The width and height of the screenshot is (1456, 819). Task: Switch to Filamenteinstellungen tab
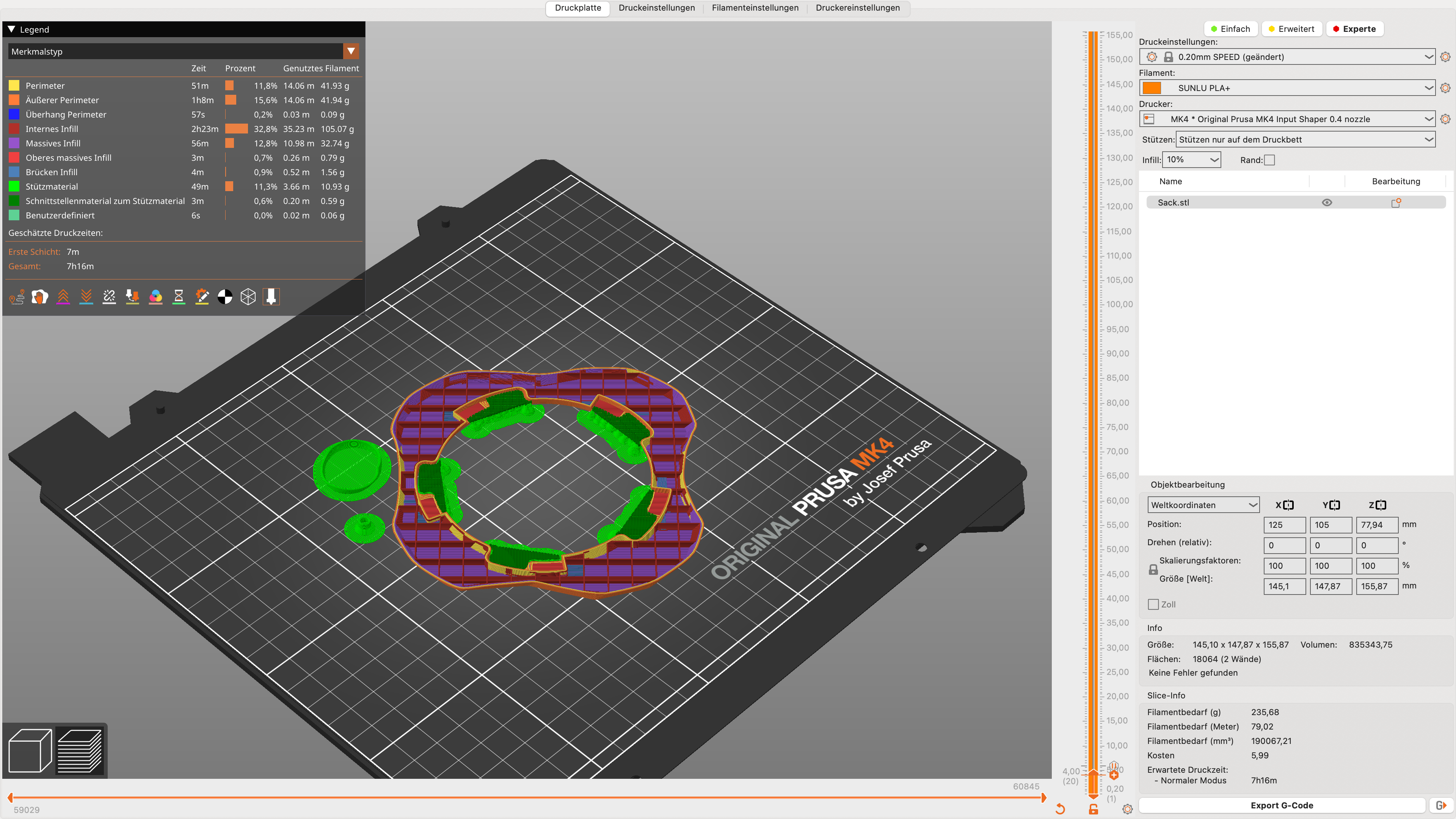pyautogui.click(x=755, y=8)
